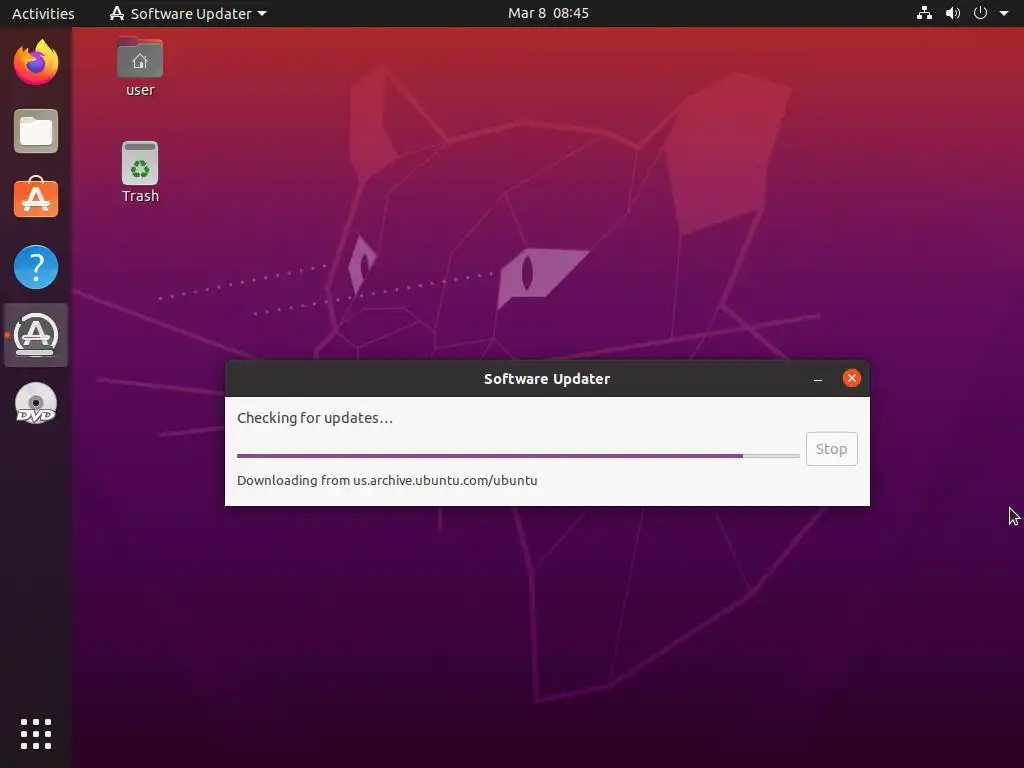Image resolution: width=1024 pixels, height=768 pixels.
Task: Close the Software Updater dialog
Action: [852, 378]
